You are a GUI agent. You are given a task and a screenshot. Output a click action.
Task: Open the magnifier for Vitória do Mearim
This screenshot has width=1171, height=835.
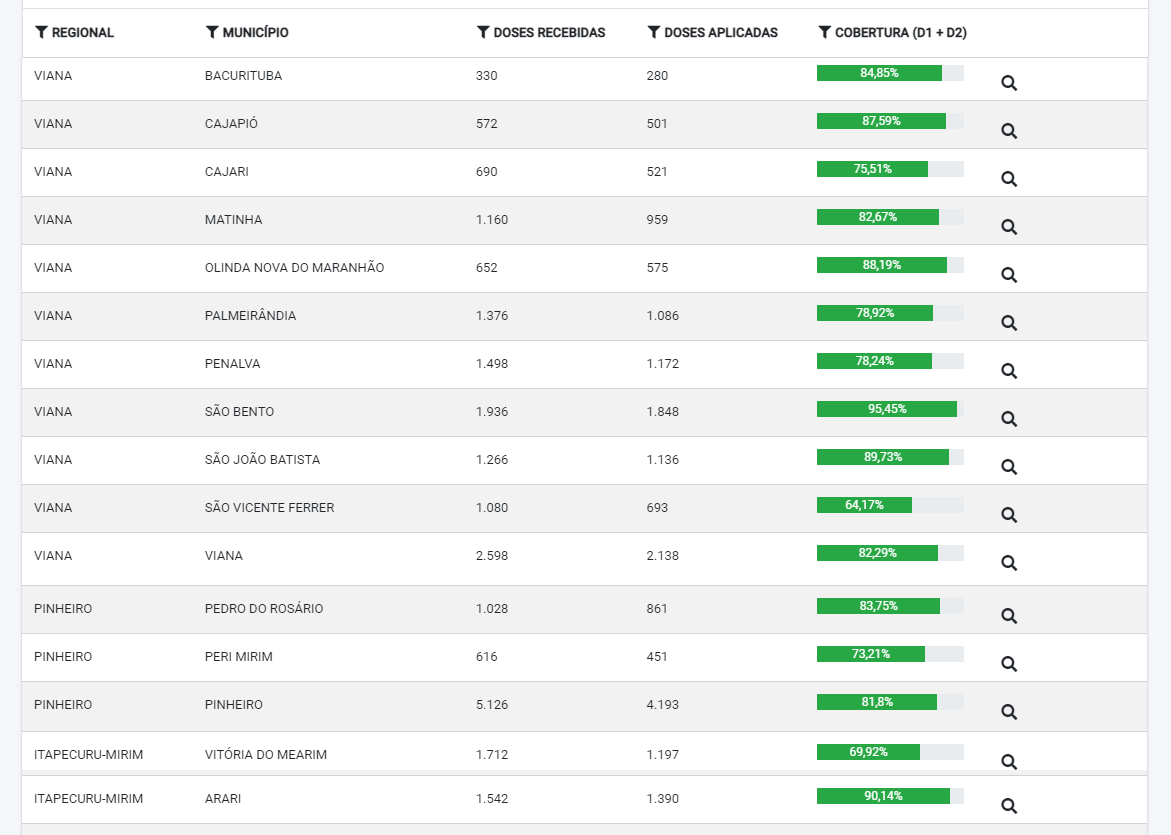tap(1009, 762)
